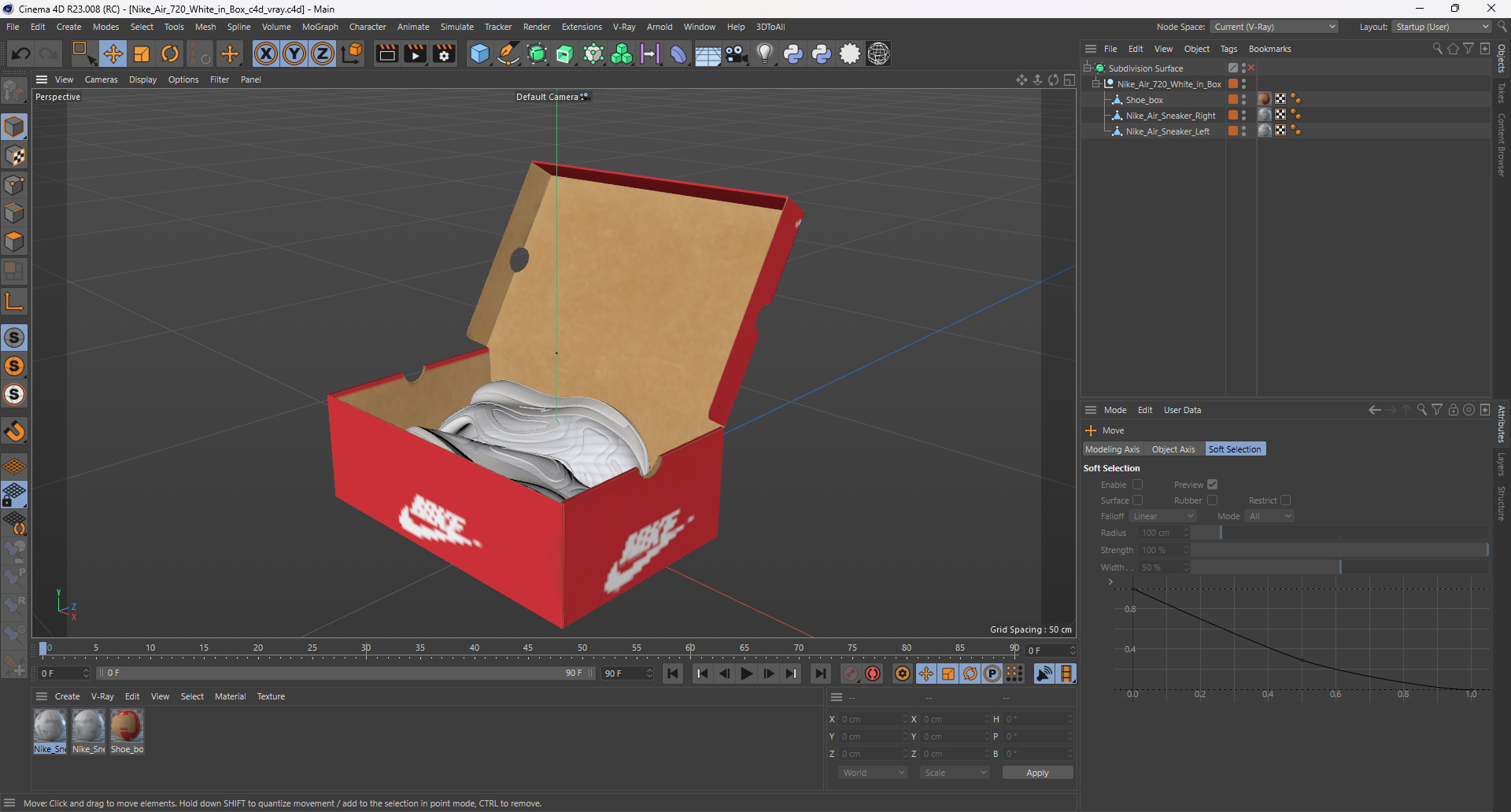Toggle the Restrict checkbox
1511x812 pixels.
click(x=1285, y=500)
